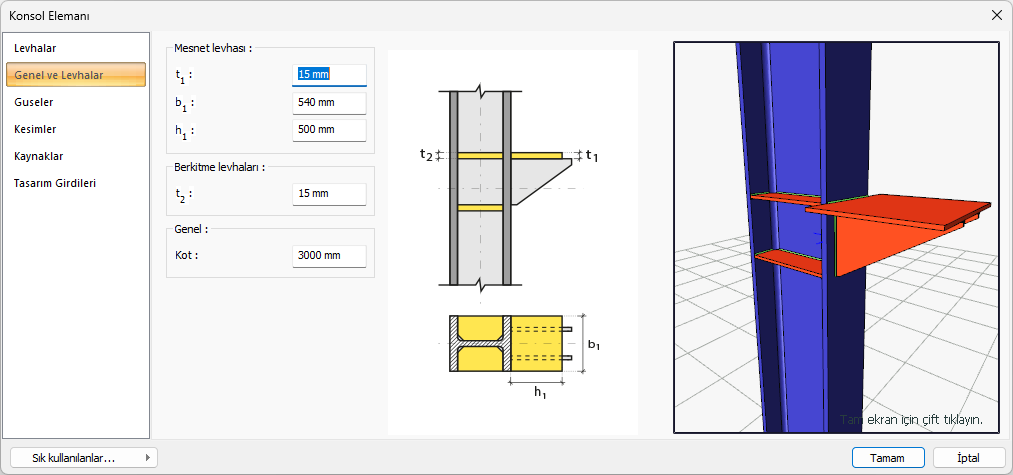
Task: Click the Kot label text
Action: pyautogui.click(x=186, y=255)
